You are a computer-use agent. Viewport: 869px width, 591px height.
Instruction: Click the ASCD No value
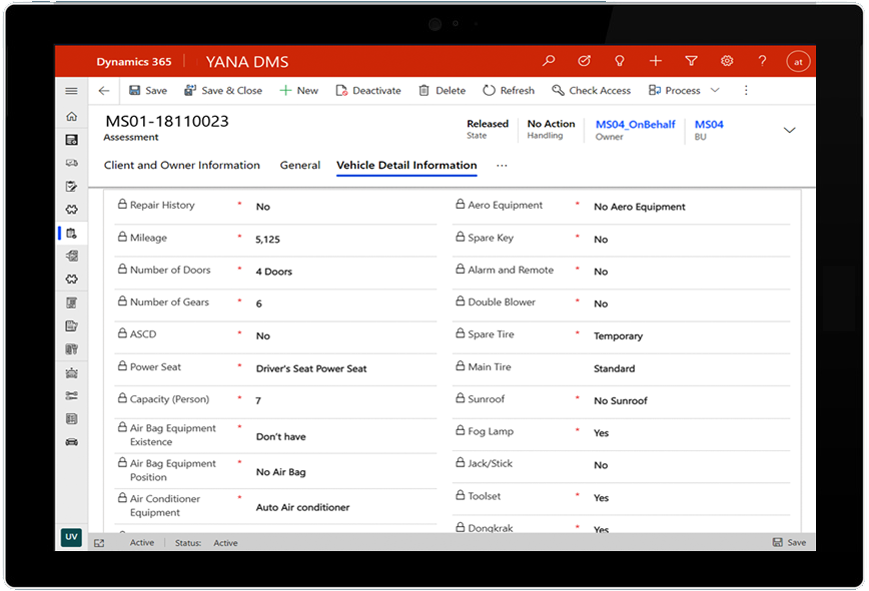pos(263,336)
